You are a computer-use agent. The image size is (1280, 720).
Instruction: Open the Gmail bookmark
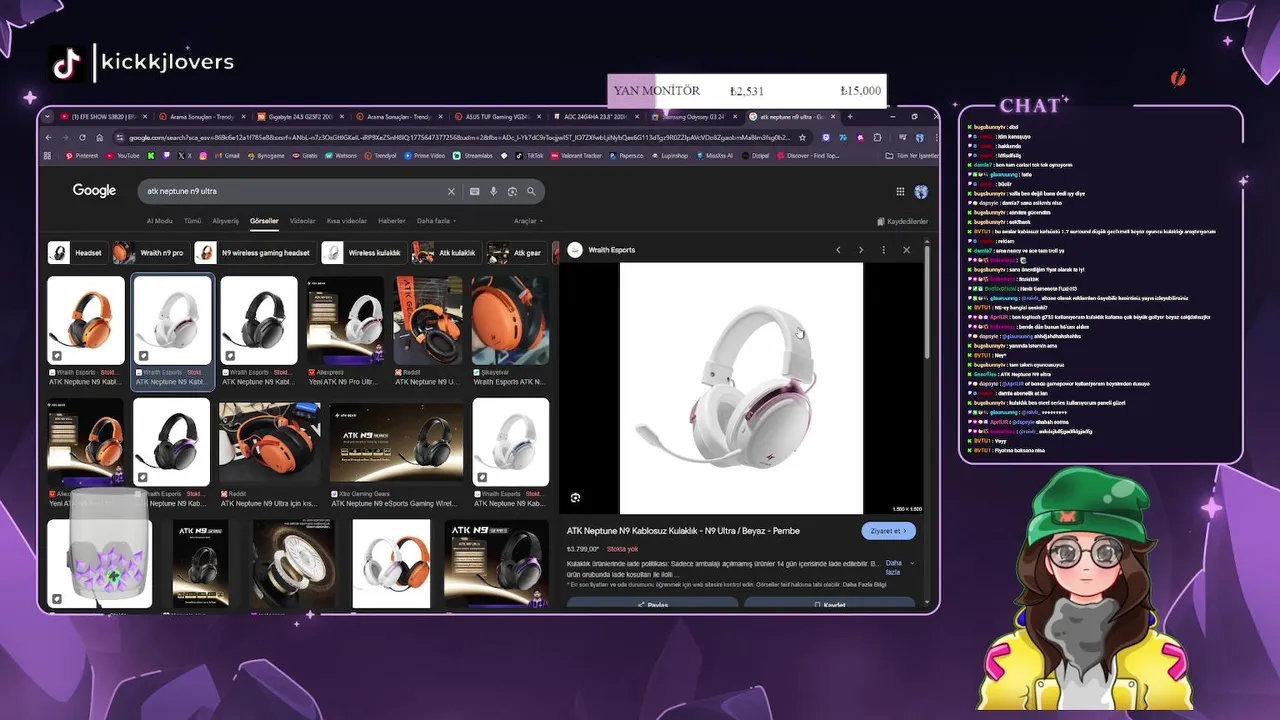[x=226, y=156]
